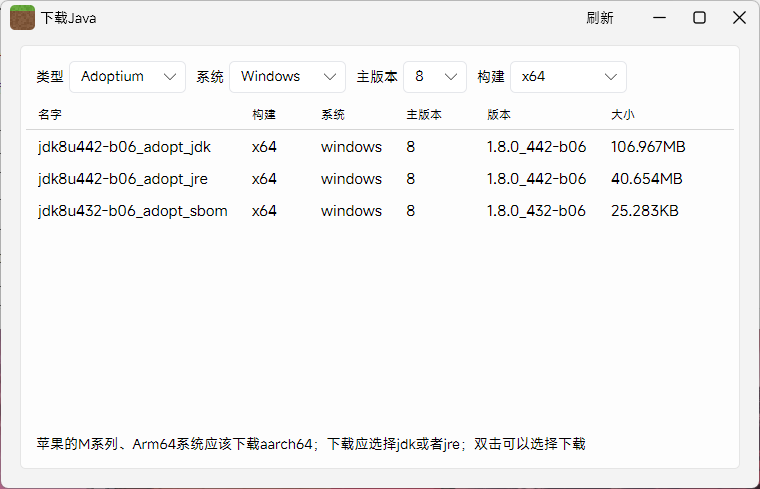This screenshot has width=760, height=489.
Task: Click the 1.8.0_432-b06 version cell
Action: coord(536,211)
